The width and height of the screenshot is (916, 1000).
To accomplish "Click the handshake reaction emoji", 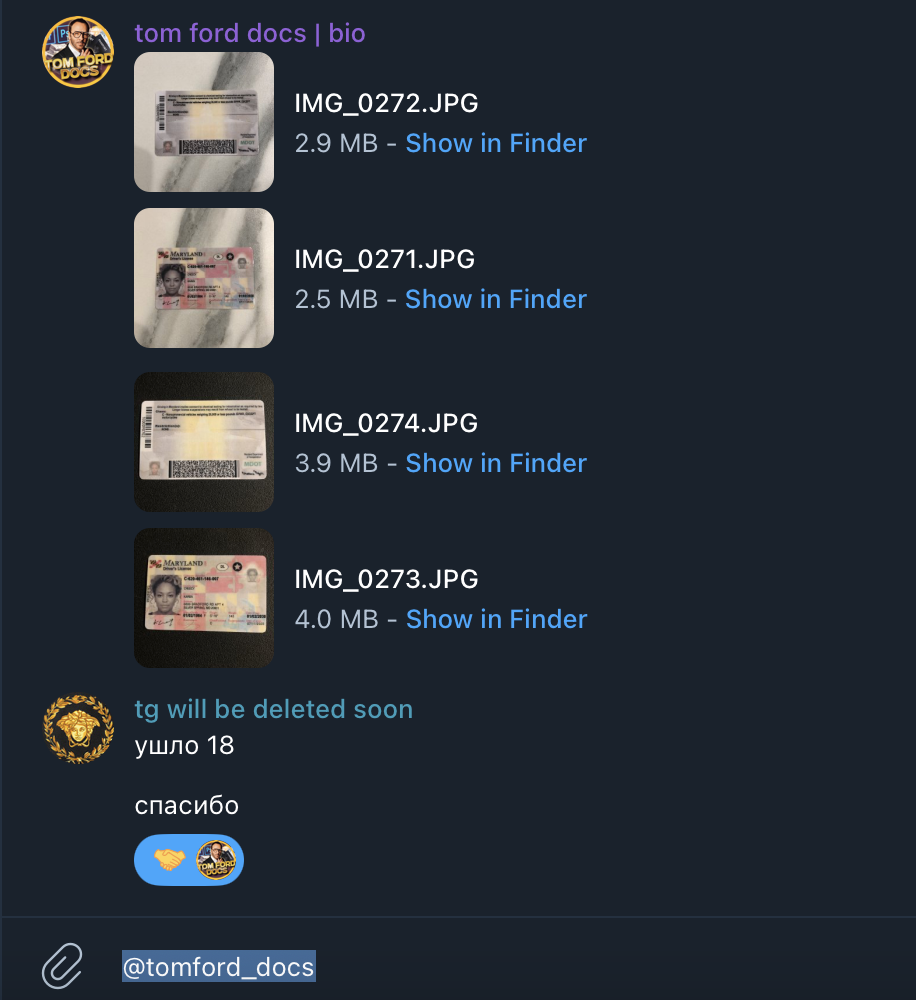I will pyautogui.click(x=169, y=859).
